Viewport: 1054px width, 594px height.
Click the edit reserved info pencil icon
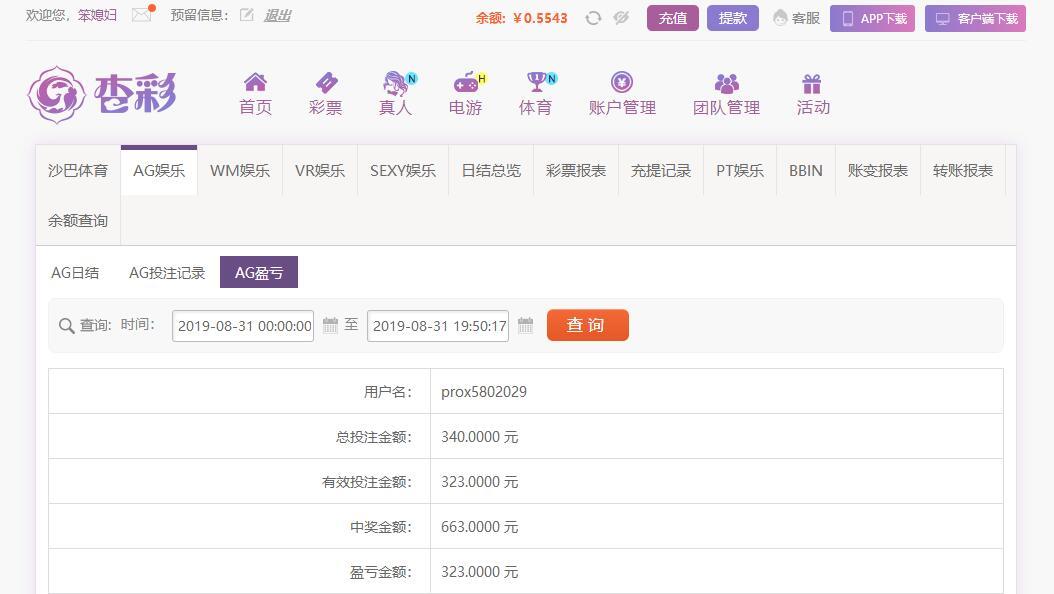246,15
